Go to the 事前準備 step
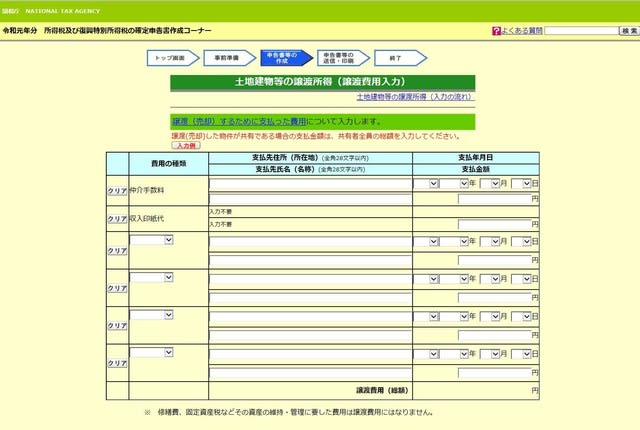 [x=230, y=58]
